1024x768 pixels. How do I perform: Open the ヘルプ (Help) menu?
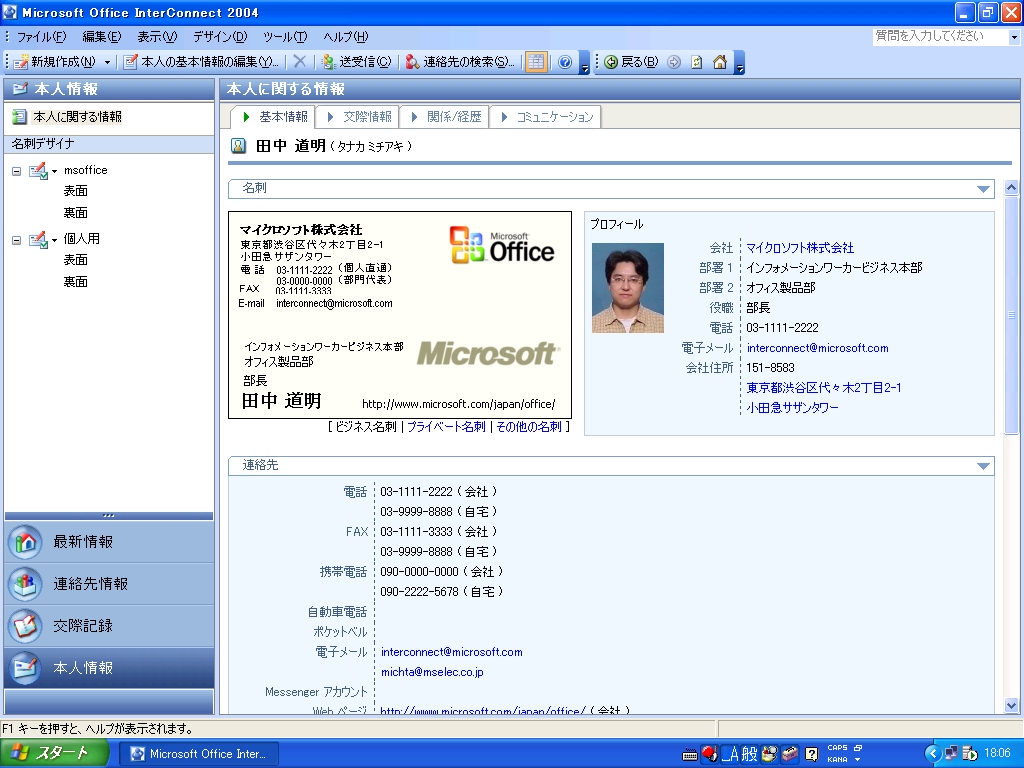[345, 37]
